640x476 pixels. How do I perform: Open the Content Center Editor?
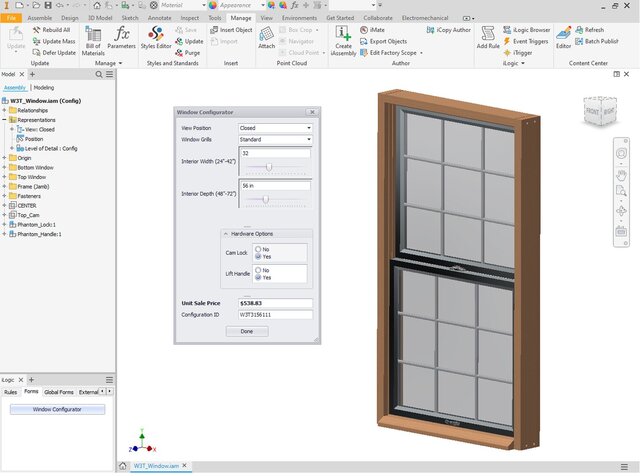pyautogui.click(x=563, y=40)
